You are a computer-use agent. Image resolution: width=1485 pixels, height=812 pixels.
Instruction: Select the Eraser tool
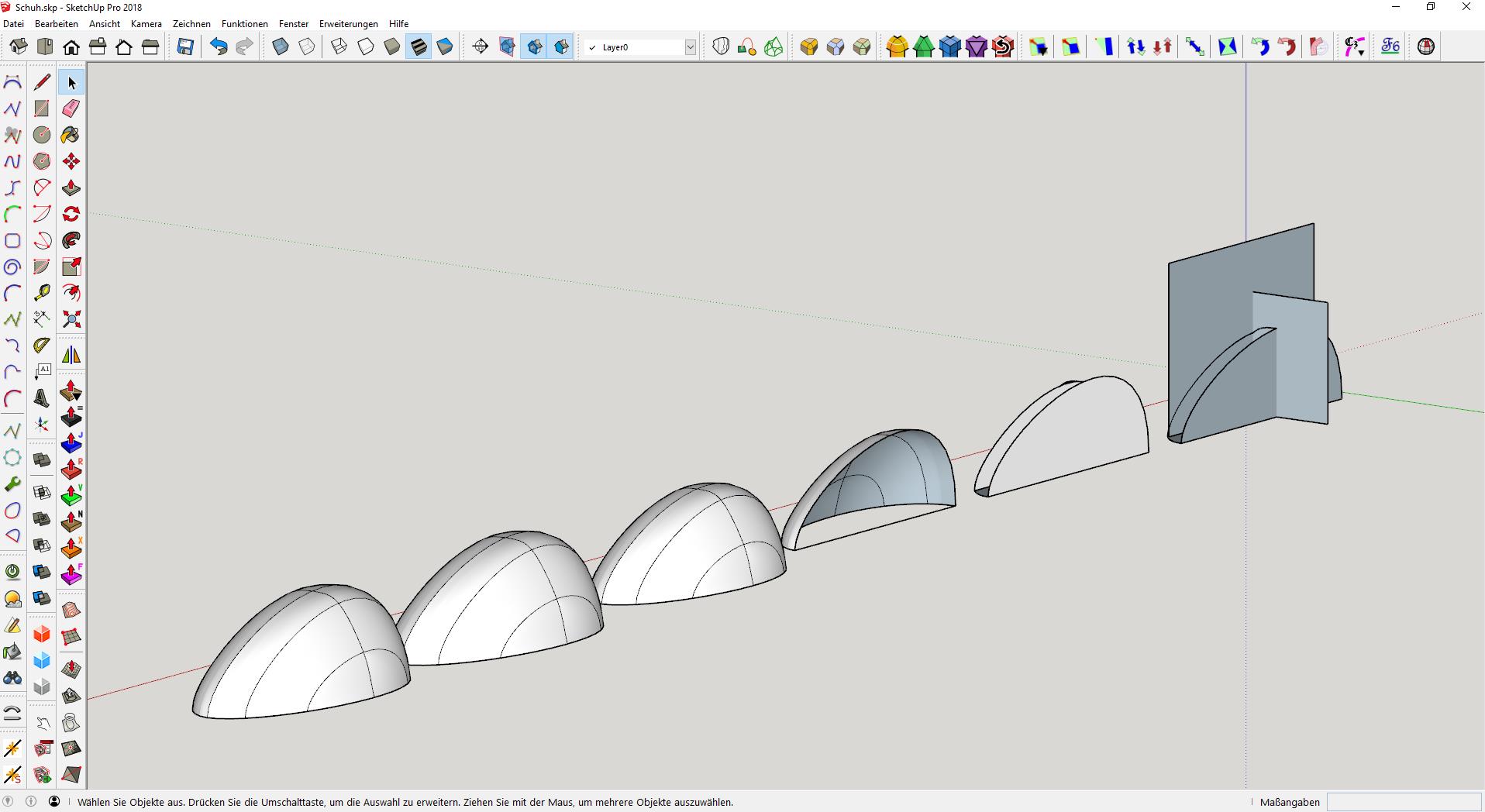[x=71, y=108]
